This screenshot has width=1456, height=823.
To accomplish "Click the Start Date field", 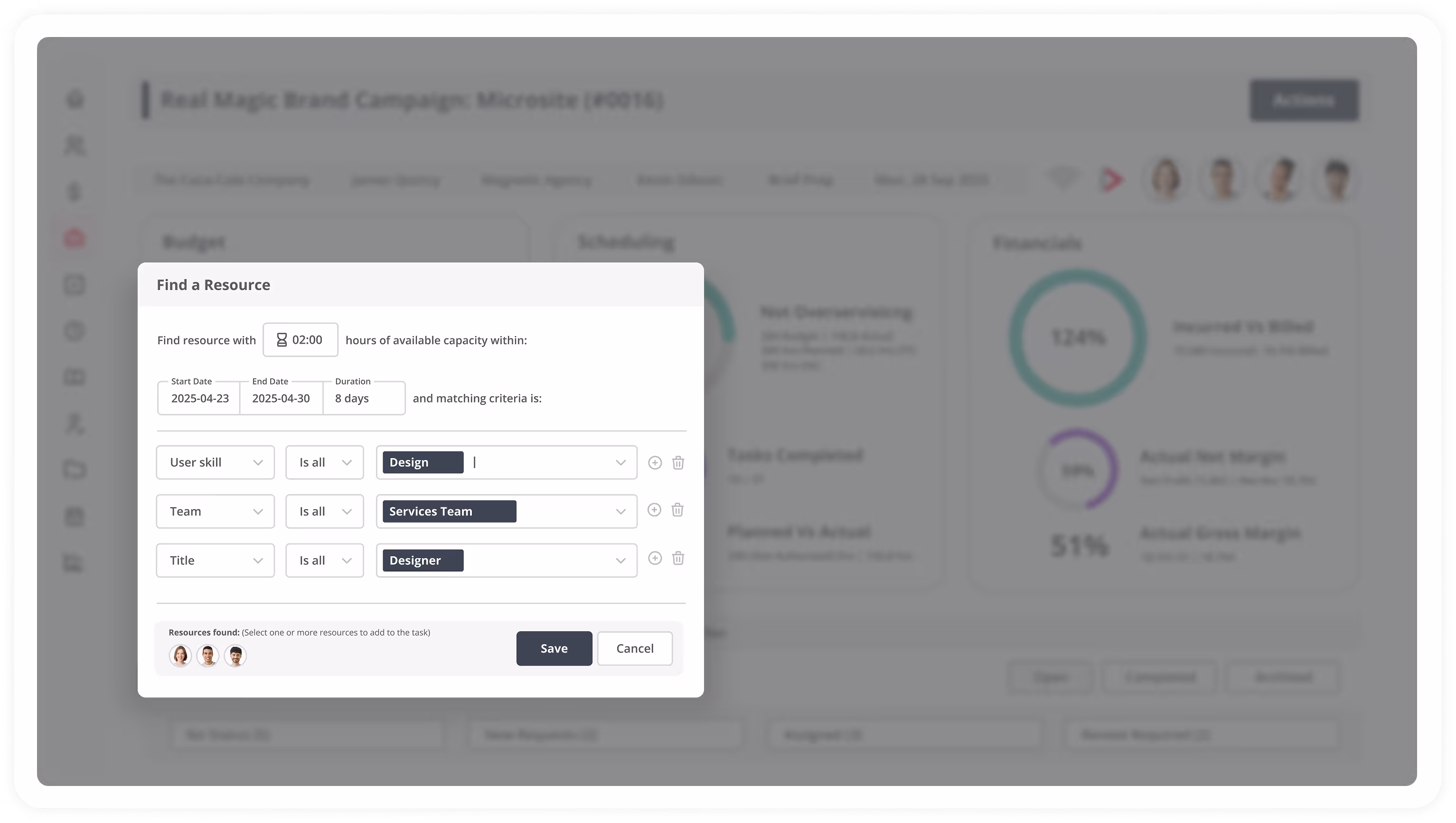I will (199, 399).
